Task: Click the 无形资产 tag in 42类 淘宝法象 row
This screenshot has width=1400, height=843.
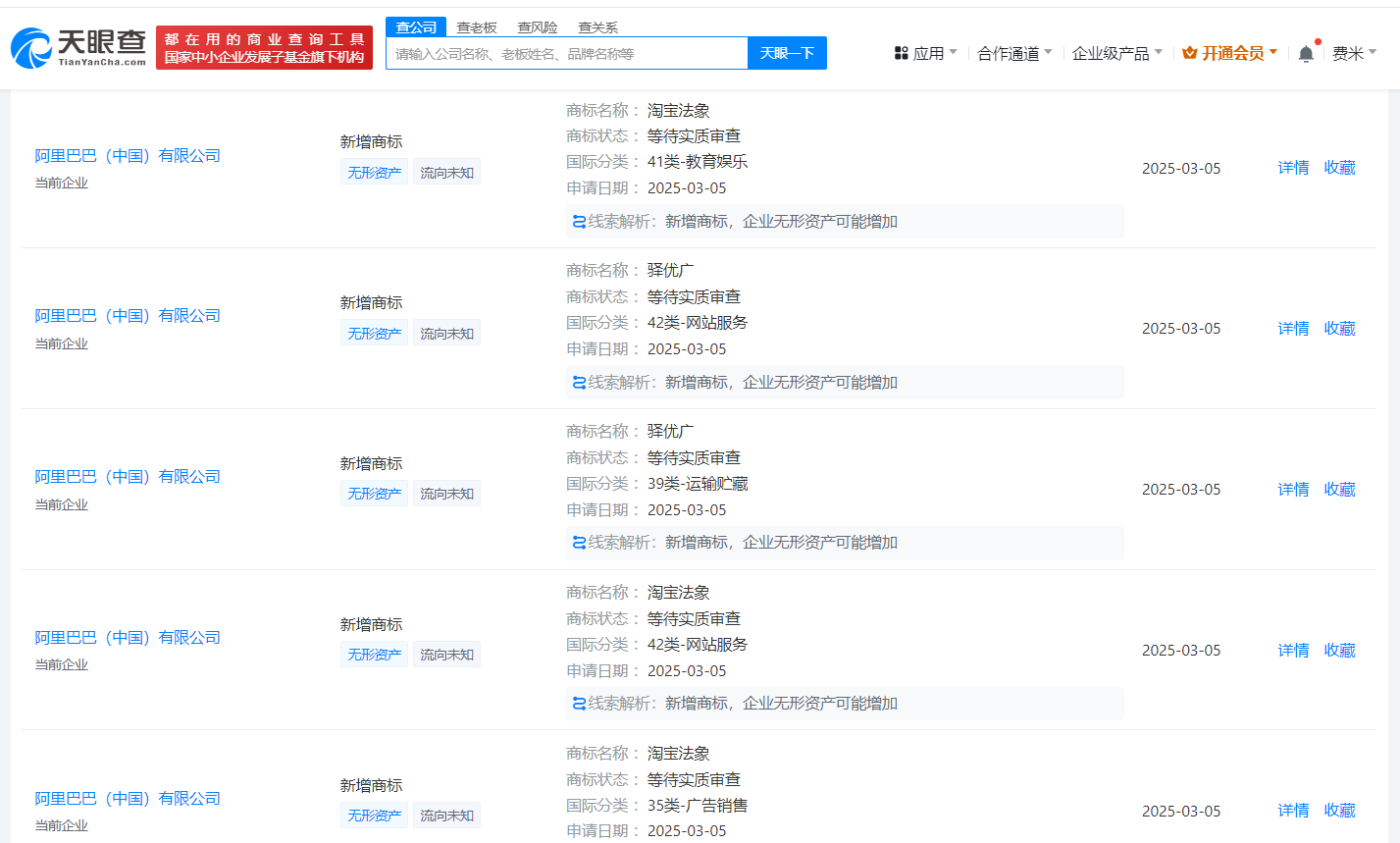Action: tap(374, 655)
